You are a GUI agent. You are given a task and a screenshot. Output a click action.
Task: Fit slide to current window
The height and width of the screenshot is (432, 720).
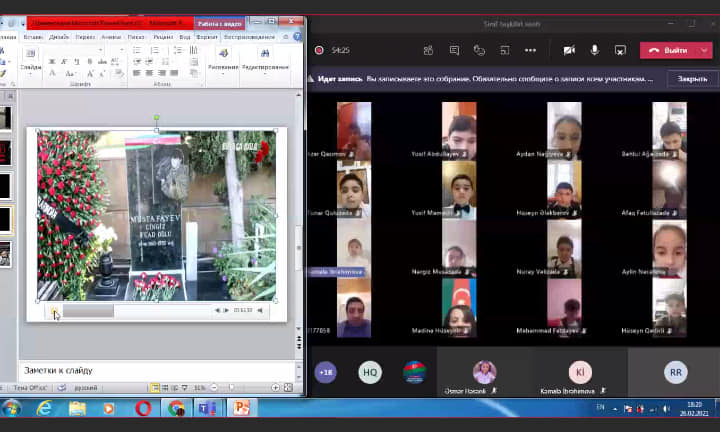[288, 387]
